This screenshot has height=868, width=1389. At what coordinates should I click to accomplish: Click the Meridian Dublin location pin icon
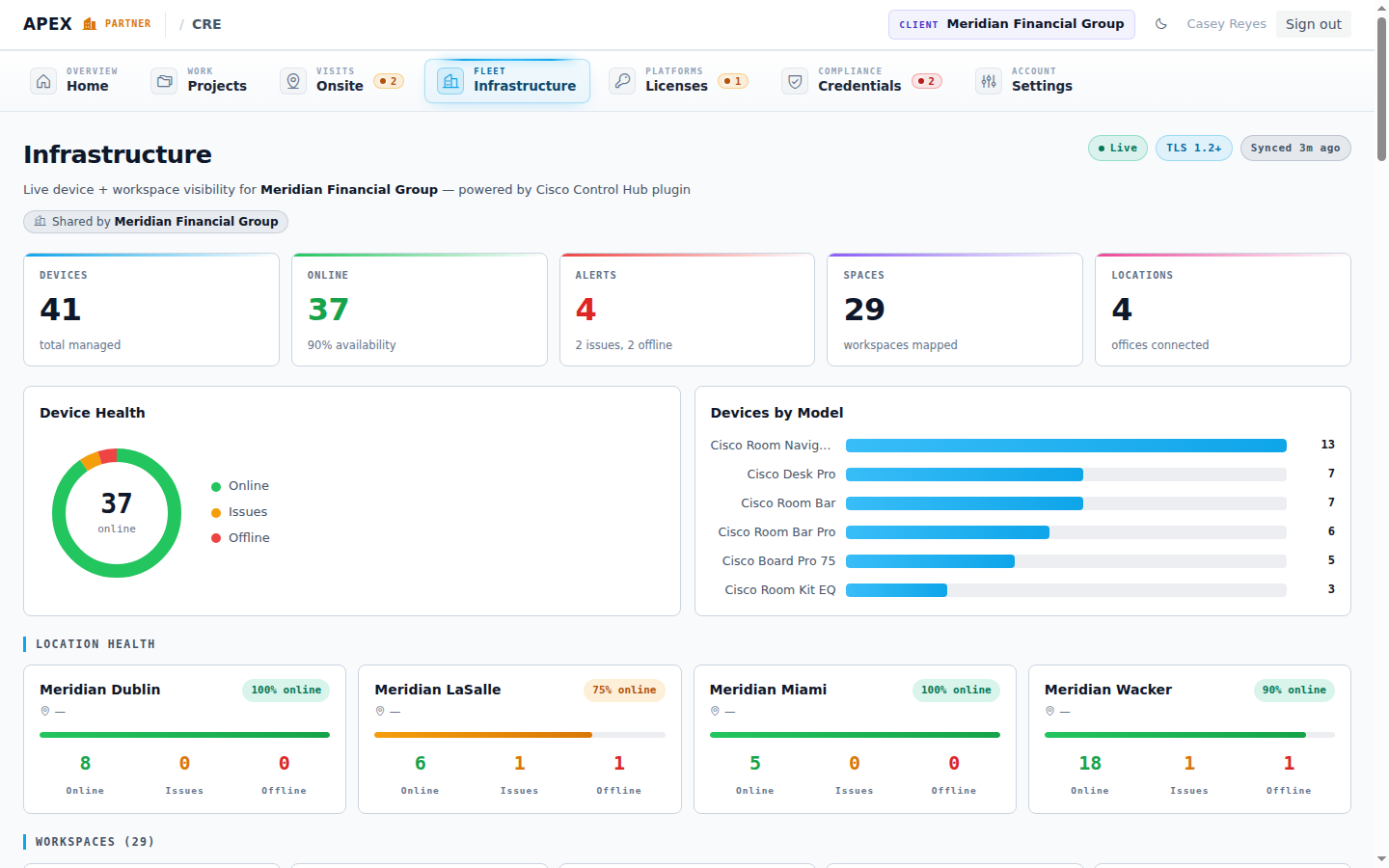[44, 711]
